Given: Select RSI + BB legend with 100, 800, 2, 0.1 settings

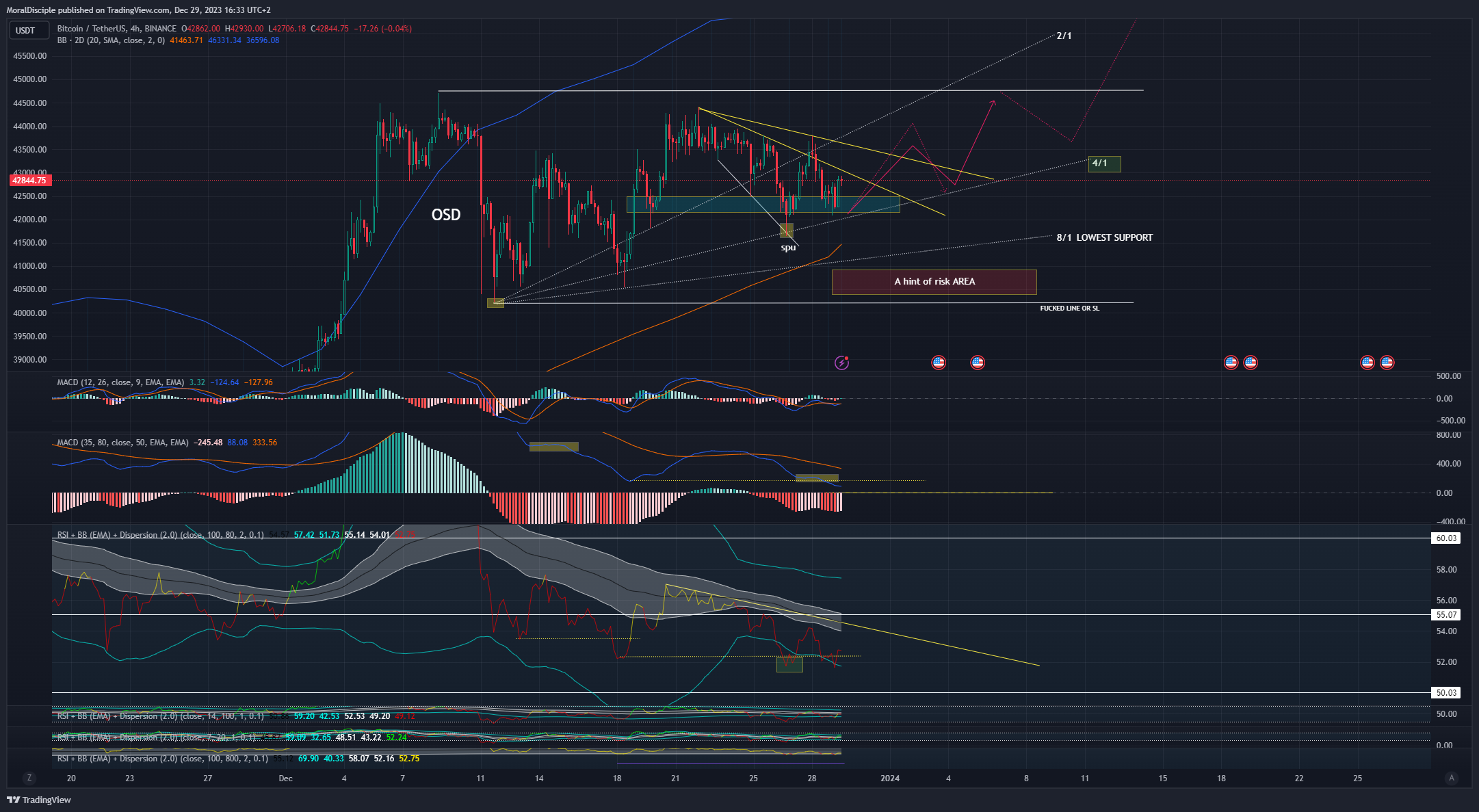Looking at the screenshot, I should (162, 759).
